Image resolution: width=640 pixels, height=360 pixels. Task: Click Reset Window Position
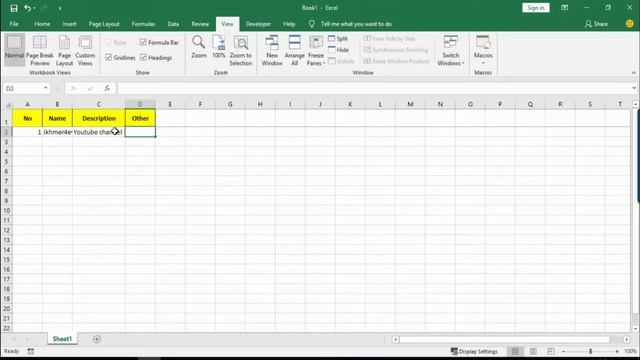coord(396,61)
